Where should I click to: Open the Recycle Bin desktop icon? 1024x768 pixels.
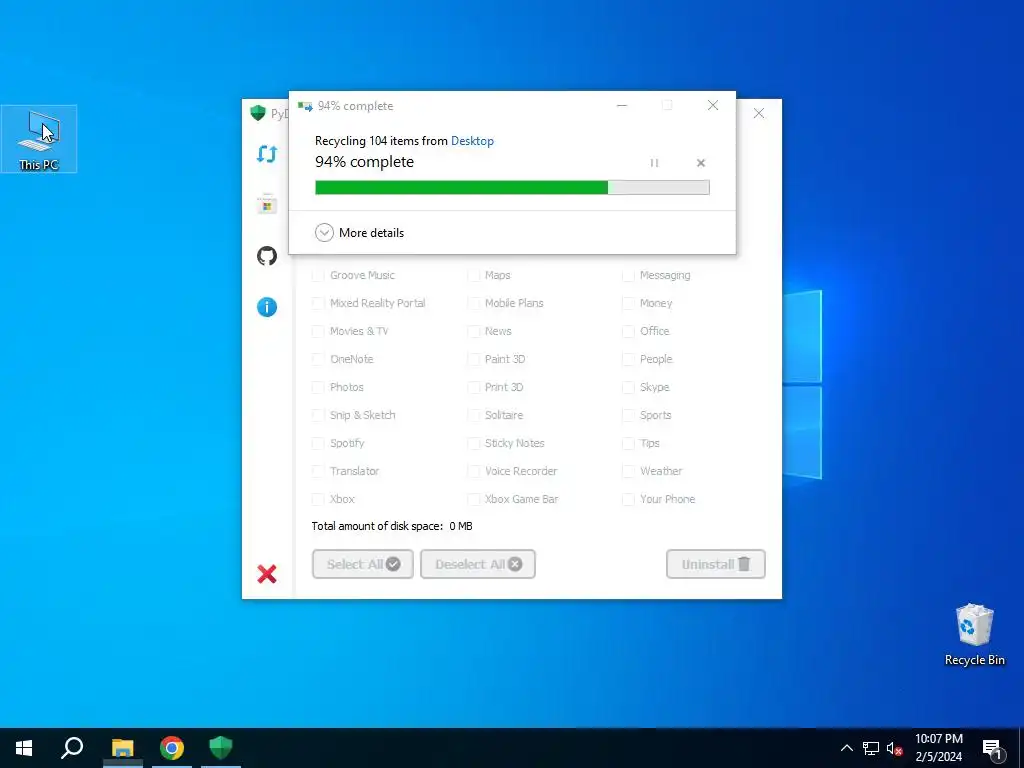pyautogui.click(x=974, y=634)
